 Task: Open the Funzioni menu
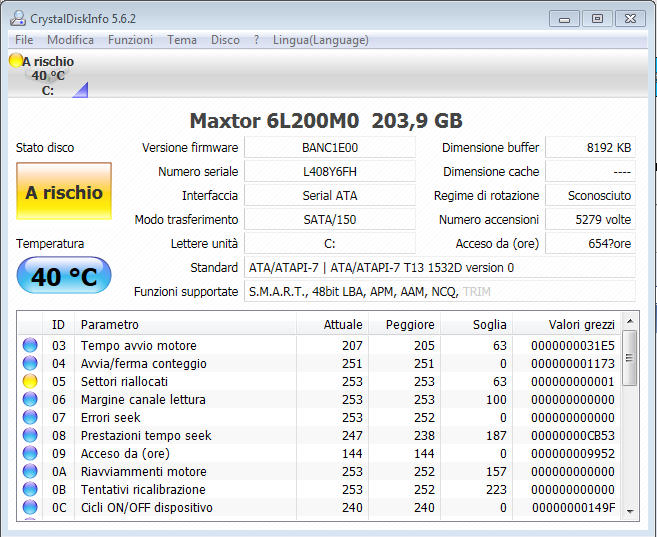coord(130,40)
